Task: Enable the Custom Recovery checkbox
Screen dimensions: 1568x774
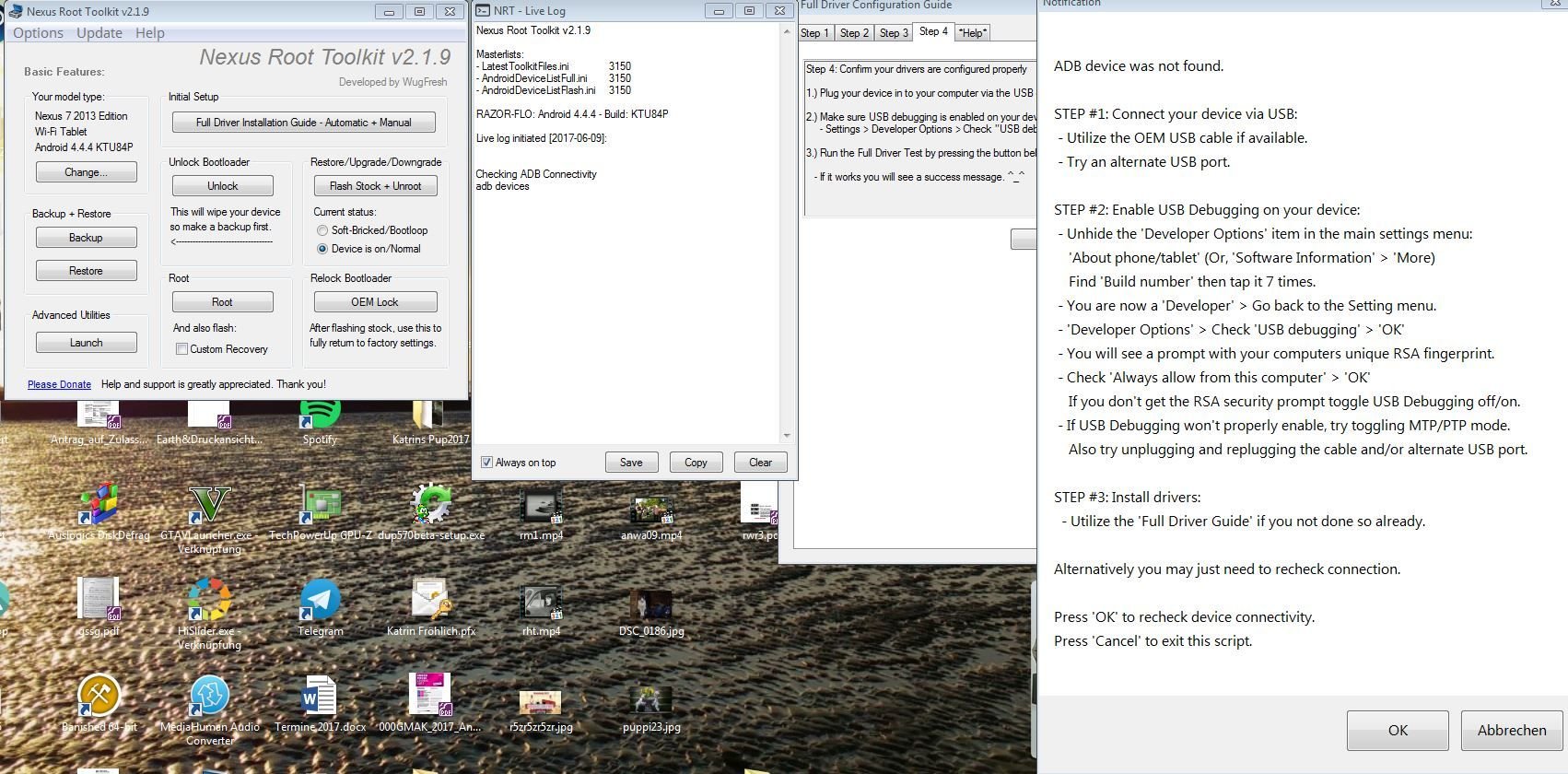Action: point(181,349)
